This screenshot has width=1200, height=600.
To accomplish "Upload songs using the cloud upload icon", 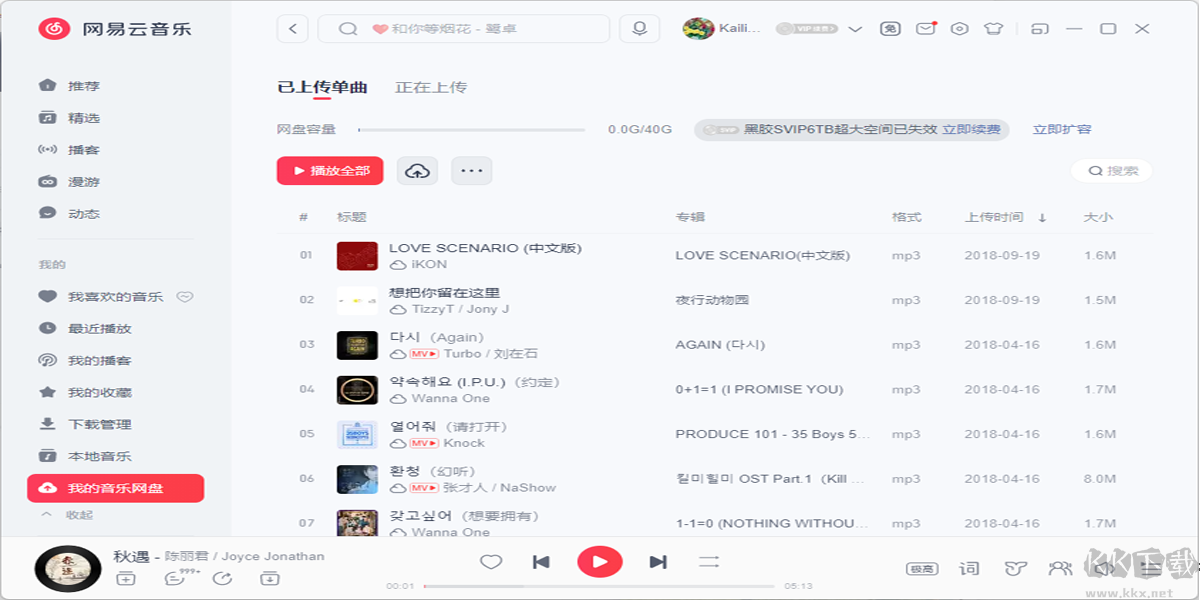I will [417, 170].
